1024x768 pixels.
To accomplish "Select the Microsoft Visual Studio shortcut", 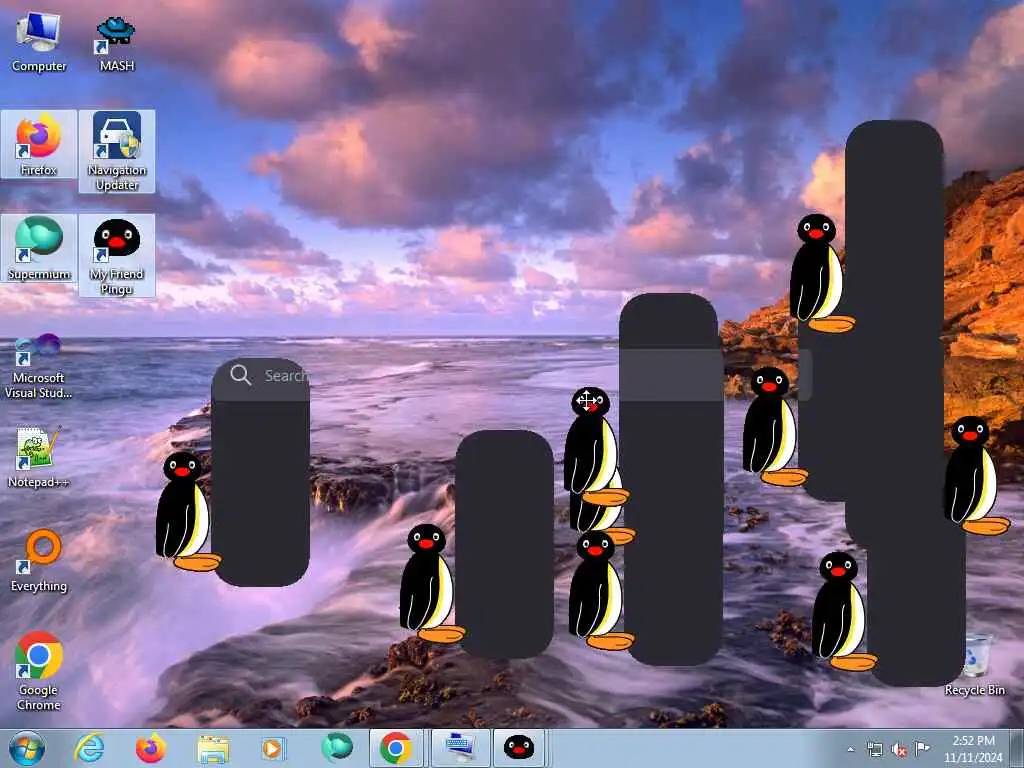I will pyautogui.click(x=39, y=366).
